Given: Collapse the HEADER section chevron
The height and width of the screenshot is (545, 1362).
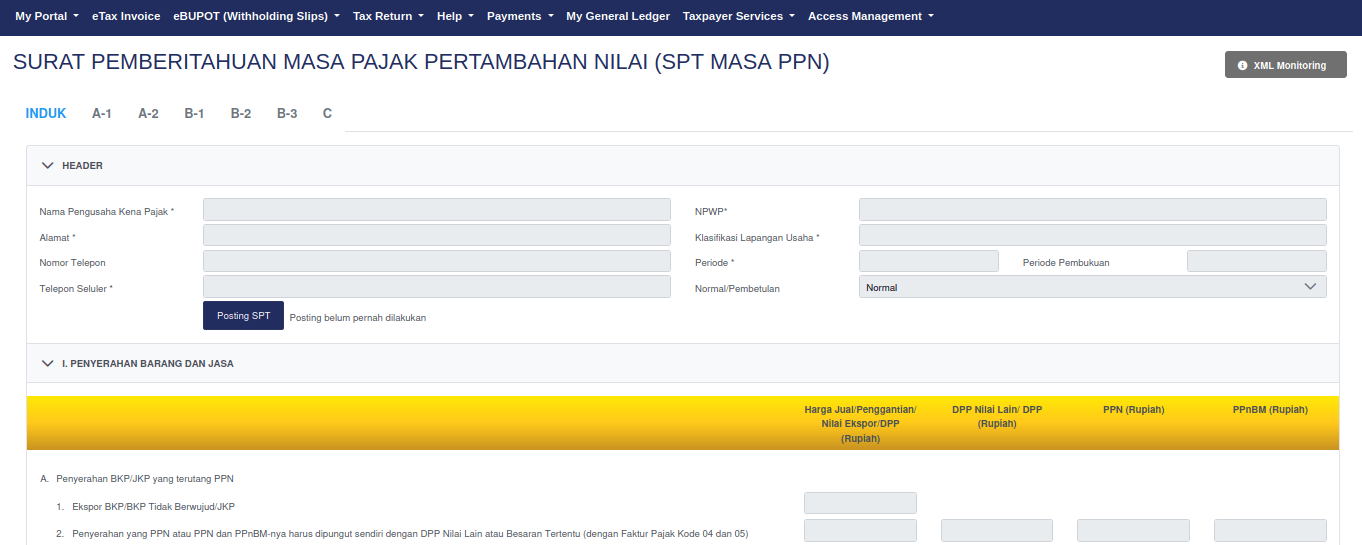Looking at the screenshot, I should click(x=47, y=166).
